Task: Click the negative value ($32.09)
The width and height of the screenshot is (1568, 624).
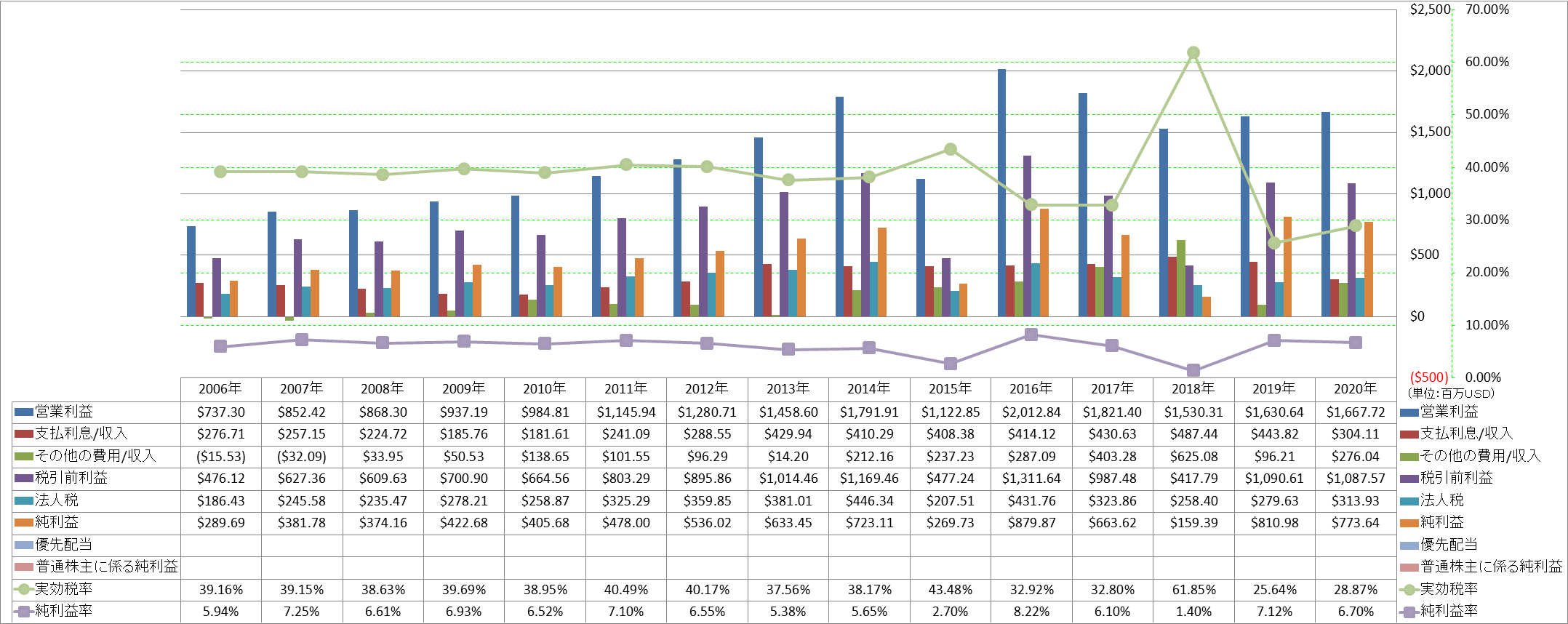Action: tap(302, 457)
